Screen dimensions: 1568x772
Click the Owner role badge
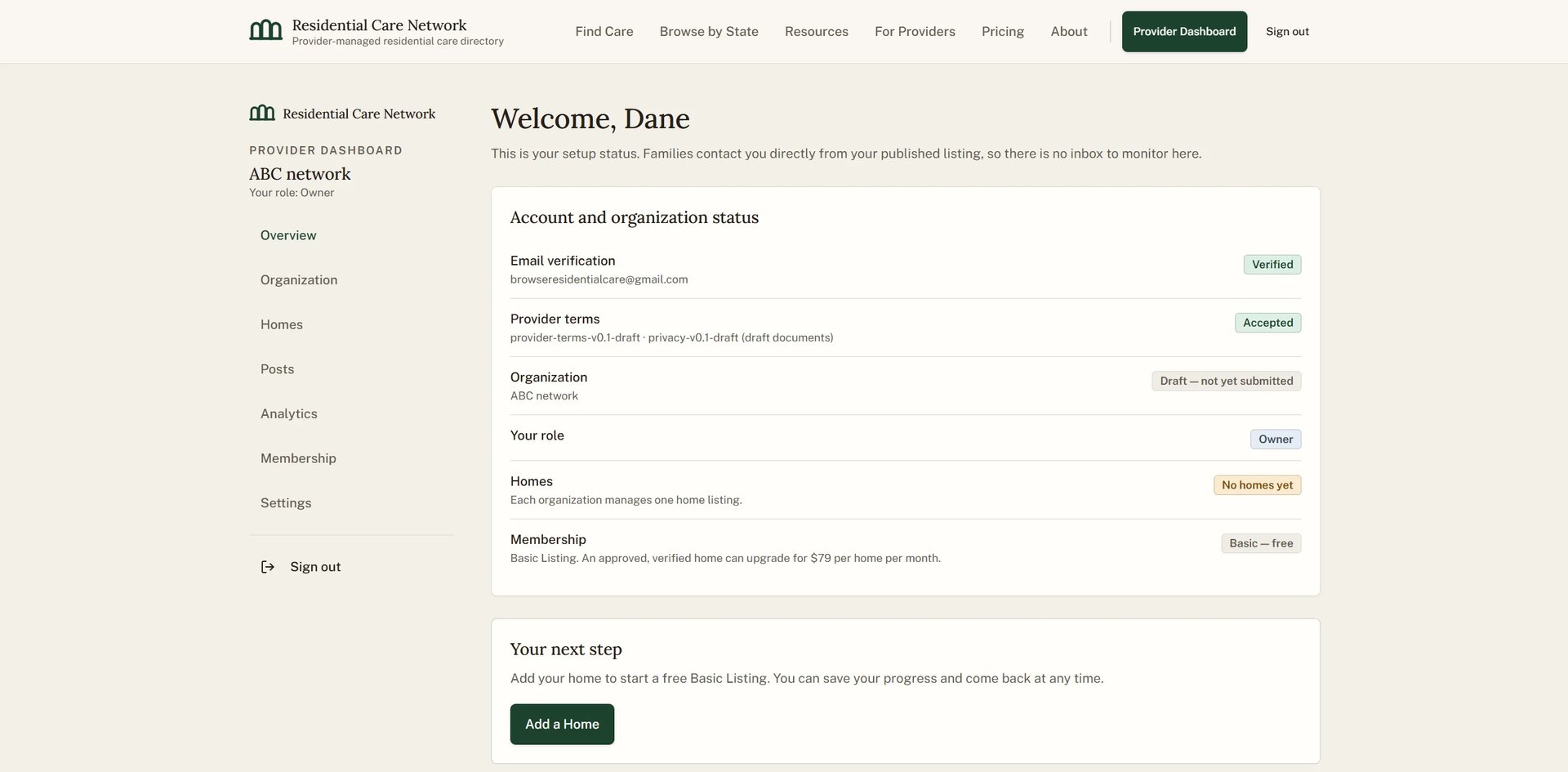[x=1276, y=440]
